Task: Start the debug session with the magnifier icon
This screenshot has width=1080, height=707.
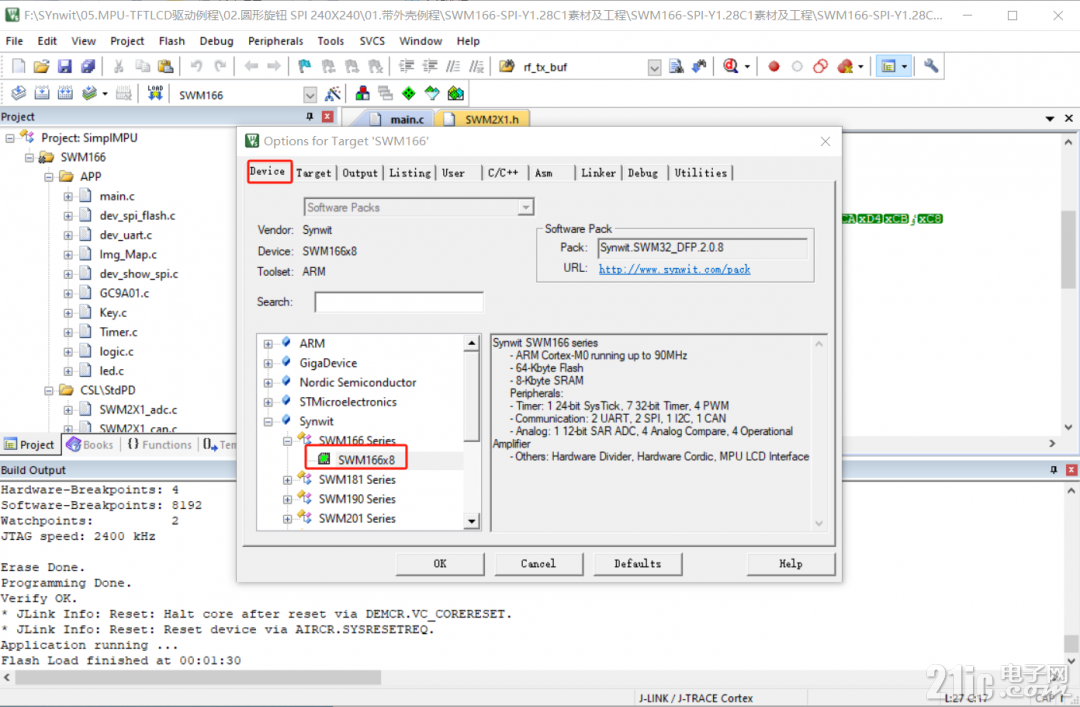Action: (x=731, y=66)
